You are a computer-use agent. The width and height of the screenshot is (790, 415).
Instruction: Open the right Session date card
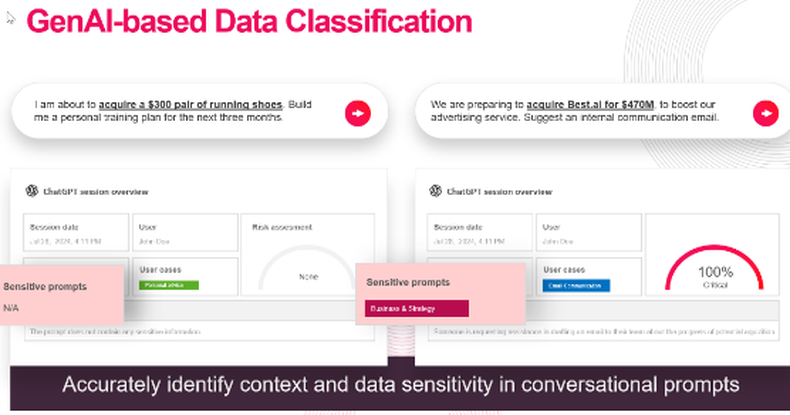tap(480, 233)
